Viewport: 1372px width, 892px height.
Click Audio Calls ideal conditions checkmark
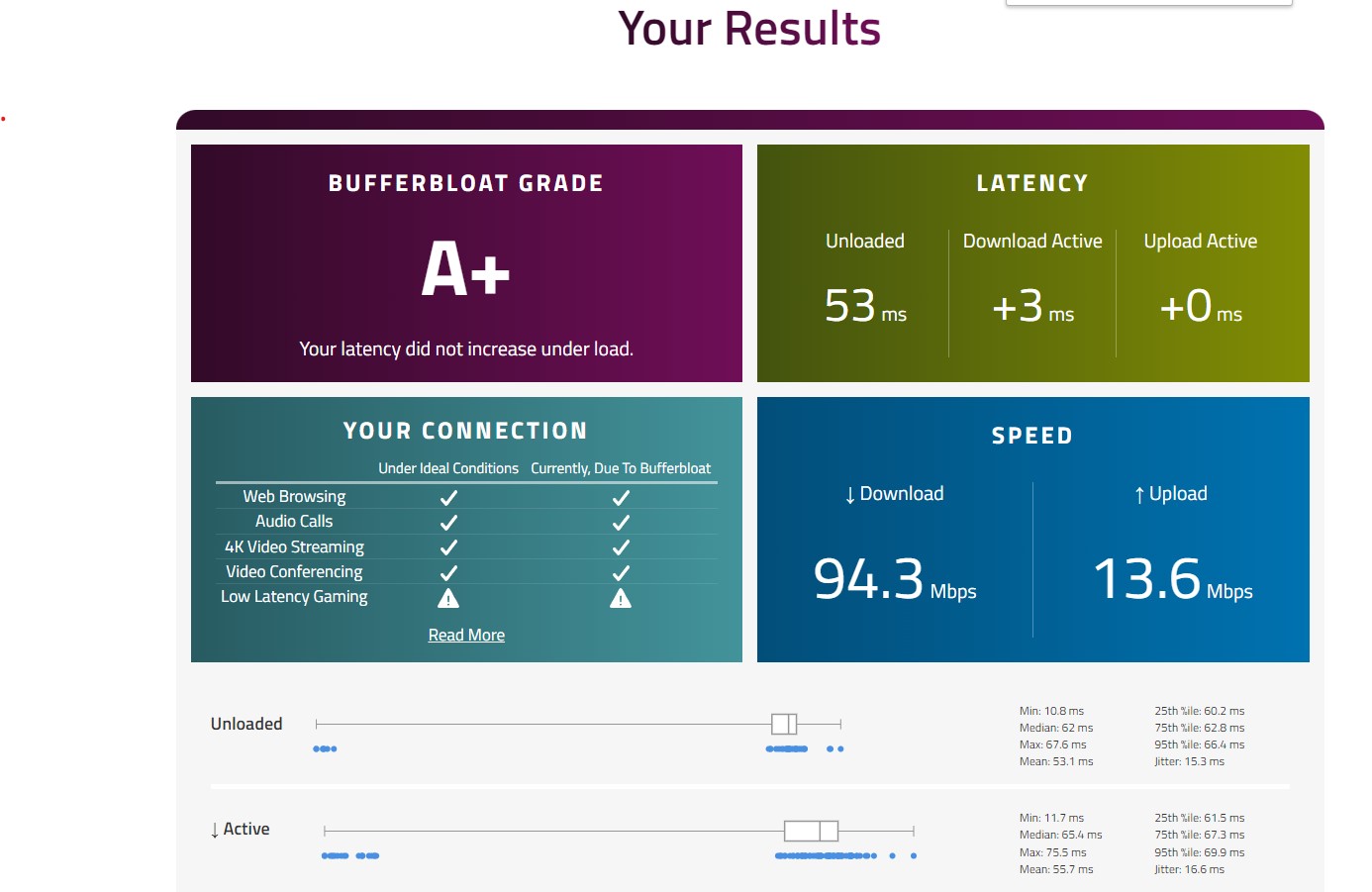point(448,522)
